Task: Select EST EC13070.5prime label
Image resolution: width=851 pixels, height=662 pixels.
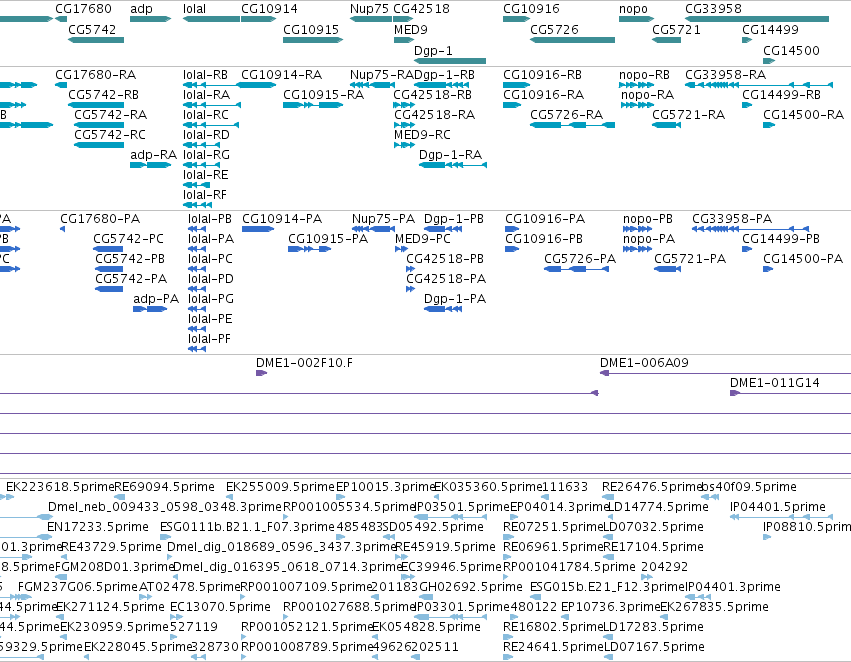Action: coord(220,607)
